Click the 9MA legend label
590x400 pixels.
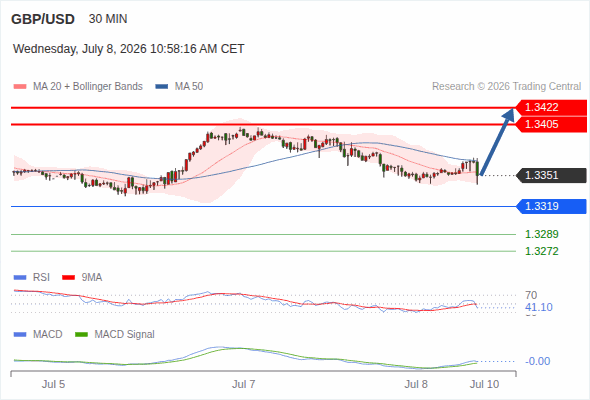coord(92,277)
